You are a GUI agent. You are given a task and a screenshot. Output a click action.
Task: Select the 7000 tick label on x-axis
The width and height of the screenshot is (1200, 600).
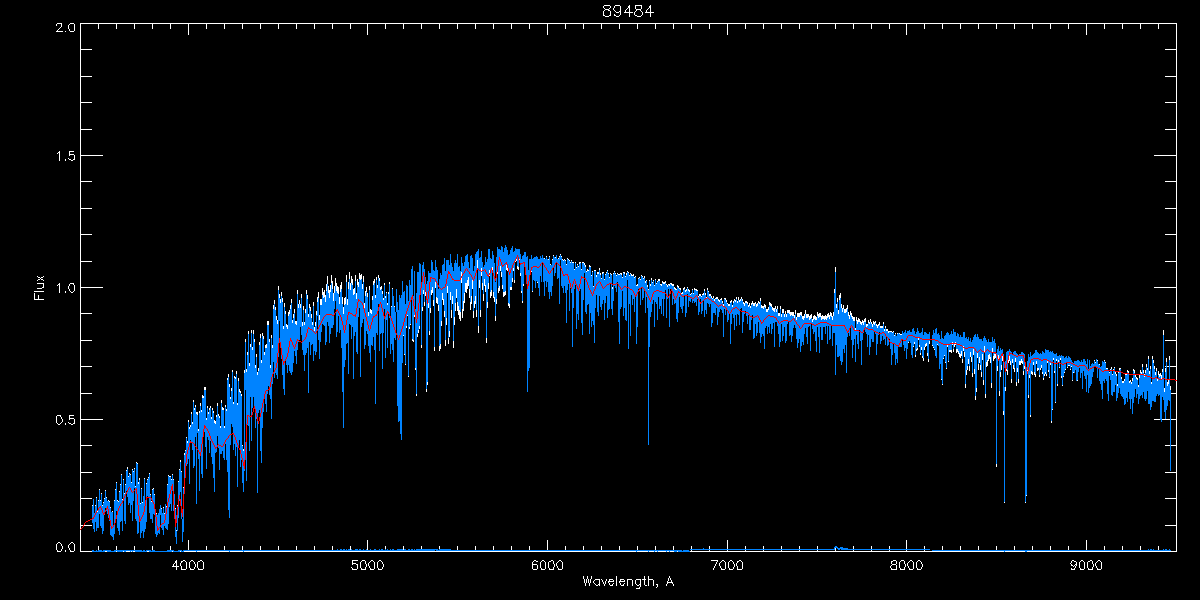[727, 563]
